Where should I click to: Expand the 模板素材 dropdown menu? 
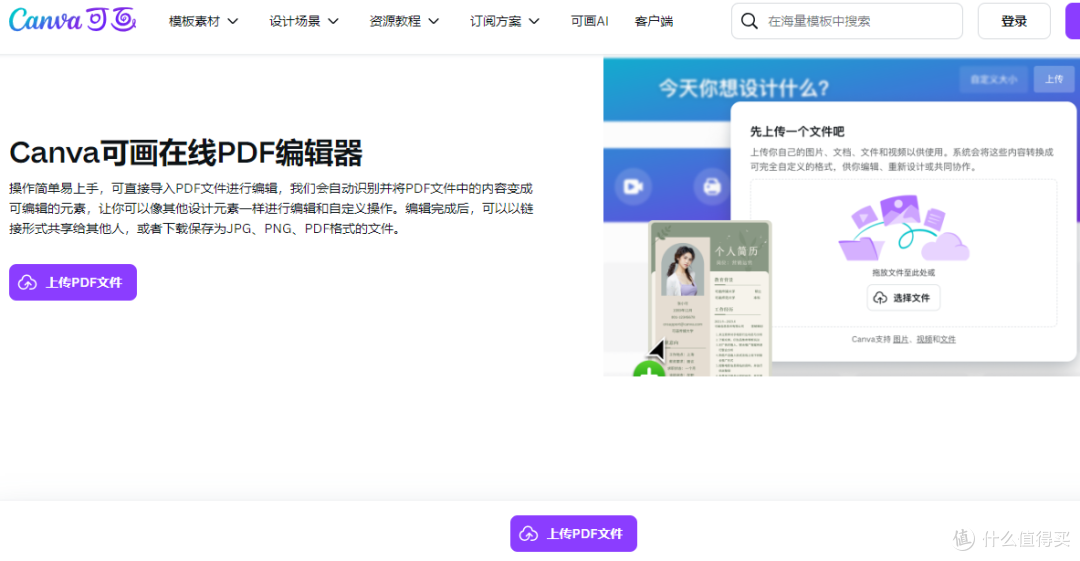203,21
